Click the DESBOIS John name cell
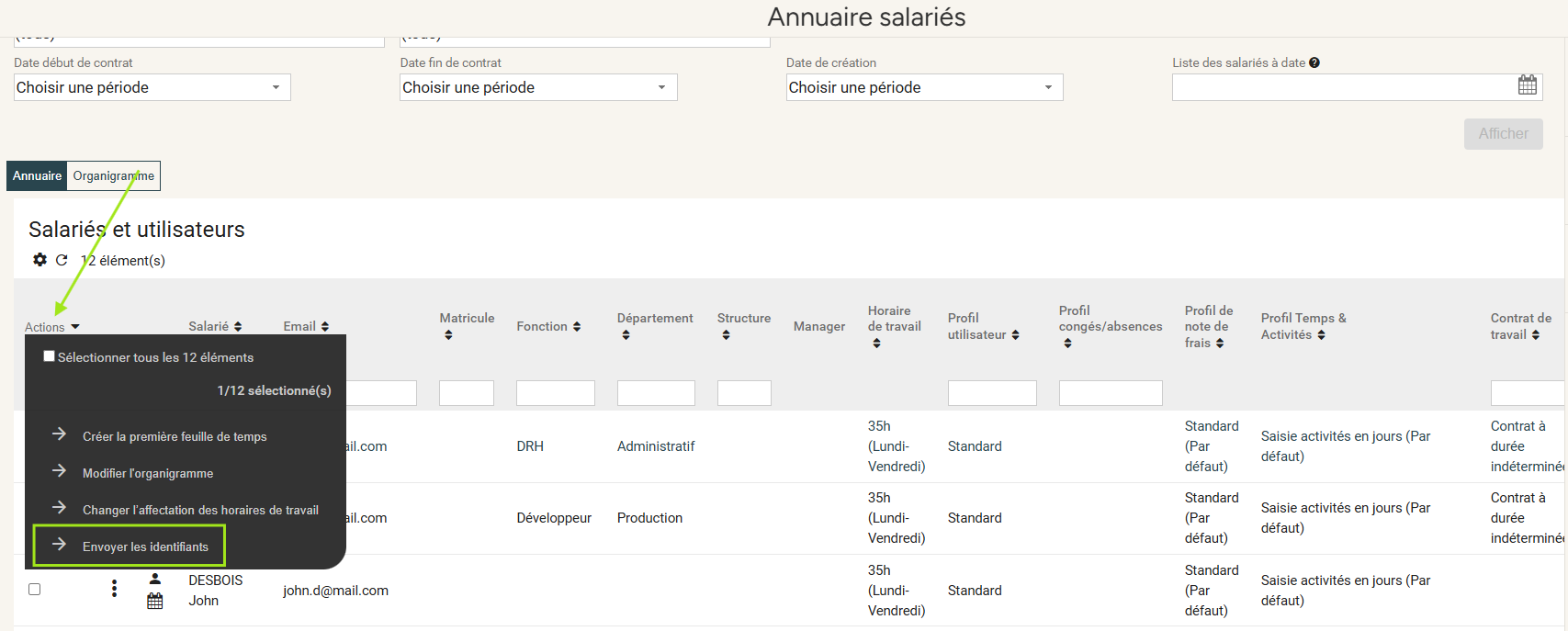 [x=216, y=591]
